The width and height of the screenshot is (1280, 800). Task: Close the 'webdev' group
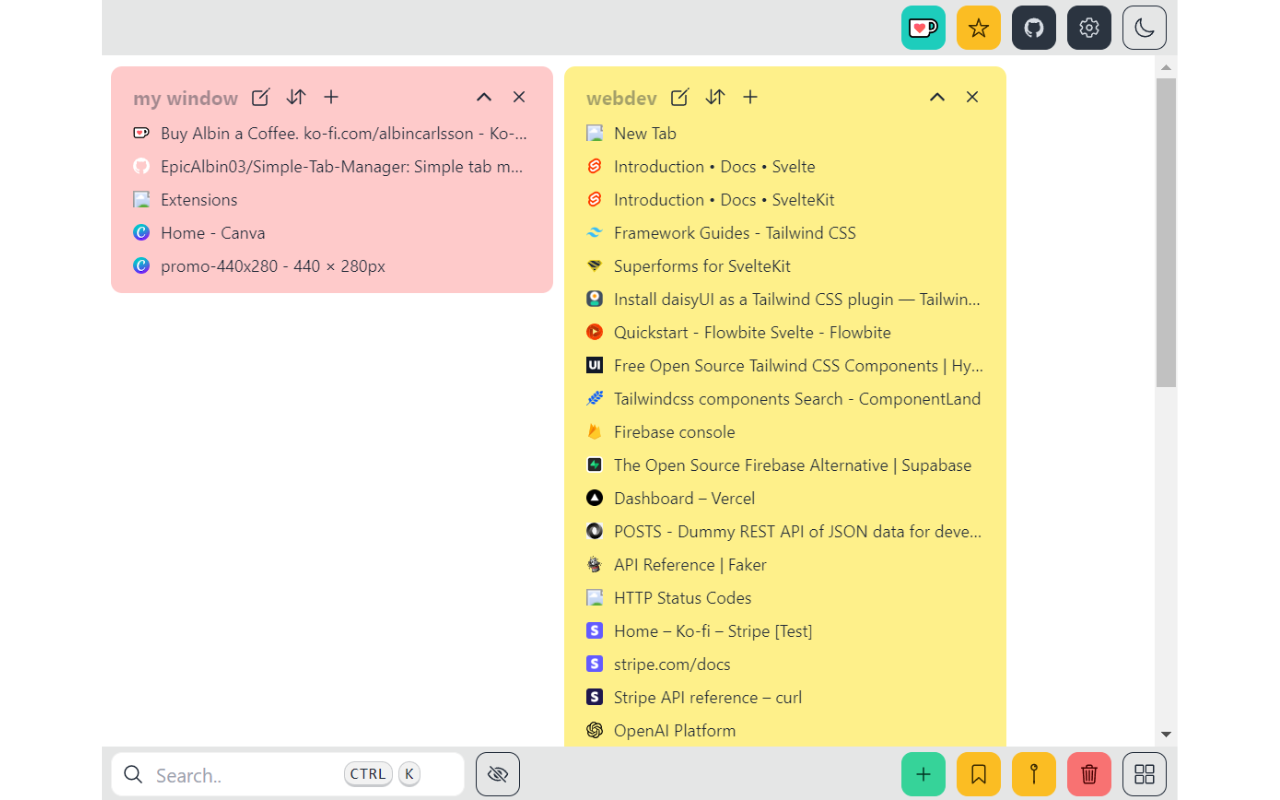click(972, 97)
